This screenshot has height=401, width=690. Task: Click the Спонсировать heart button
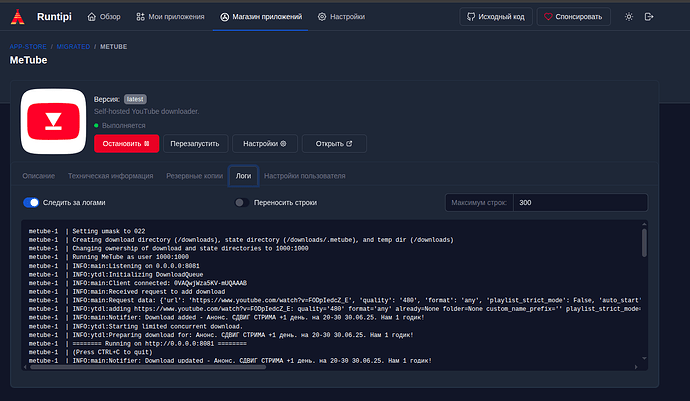574,17
